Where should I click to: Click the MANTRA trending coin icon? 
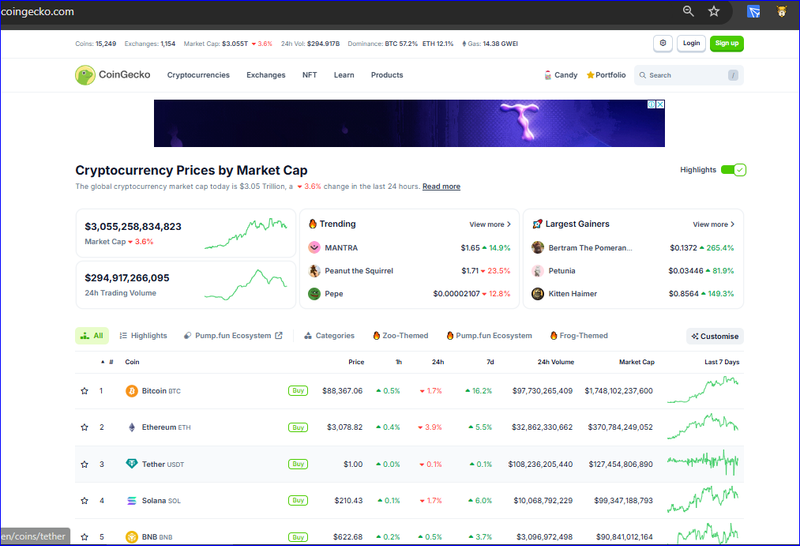(x=314, y=247)
